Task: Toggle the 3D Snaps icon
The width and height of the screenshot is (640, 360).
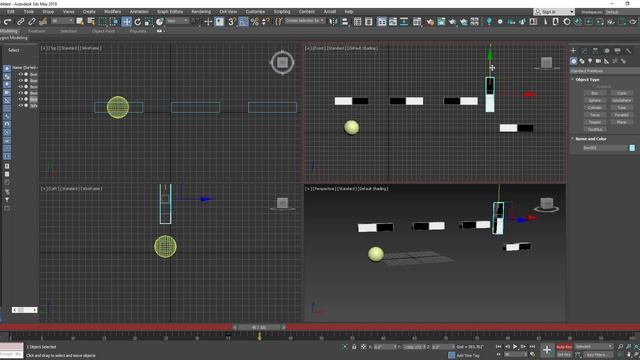Action: [x=232, y=22]
